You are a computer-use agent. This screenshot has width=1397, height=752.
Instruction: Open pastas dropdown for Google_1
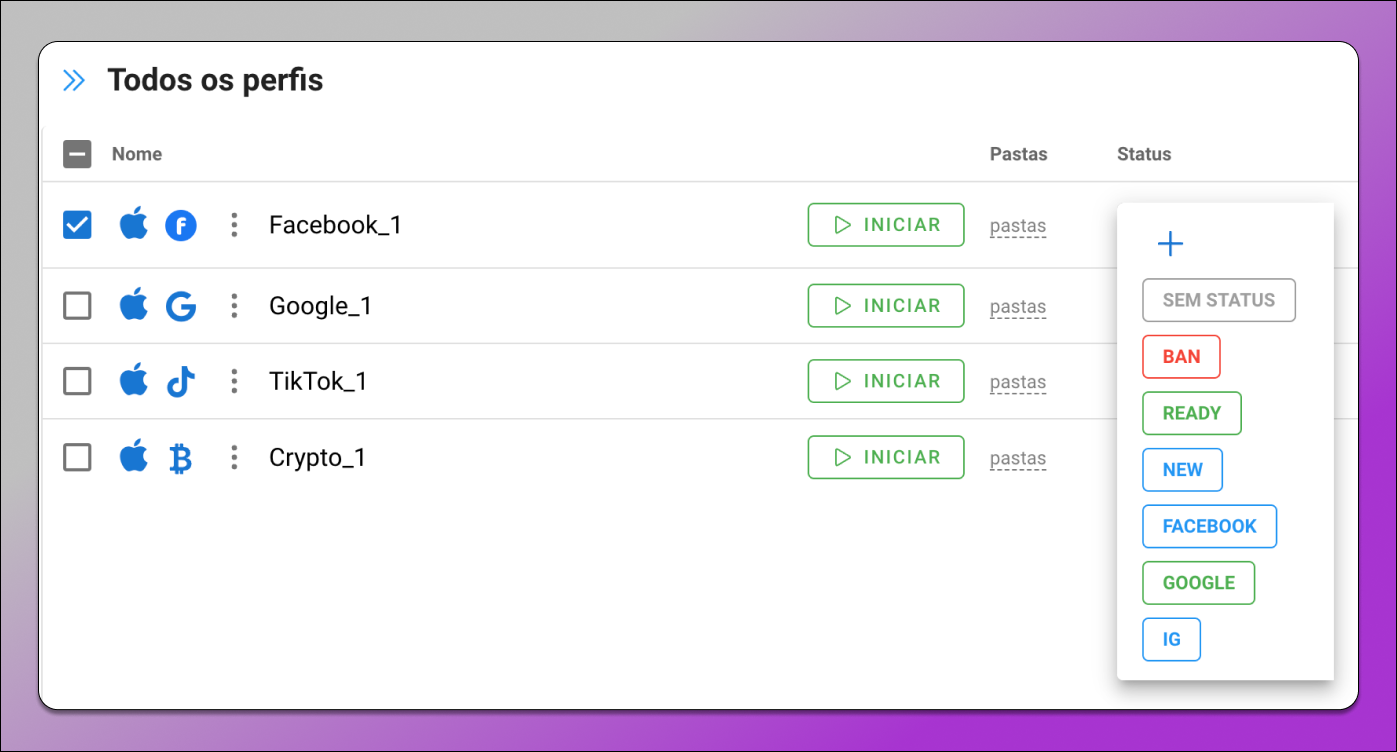(x=1018, y=307)
